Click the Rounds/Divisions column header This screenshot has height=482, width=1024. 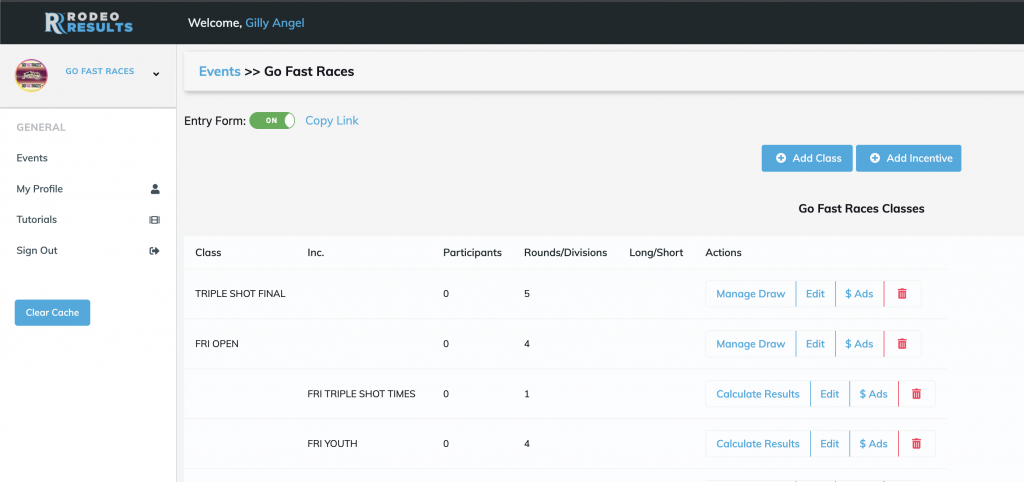pyautogui.click(x=566, y=253)
